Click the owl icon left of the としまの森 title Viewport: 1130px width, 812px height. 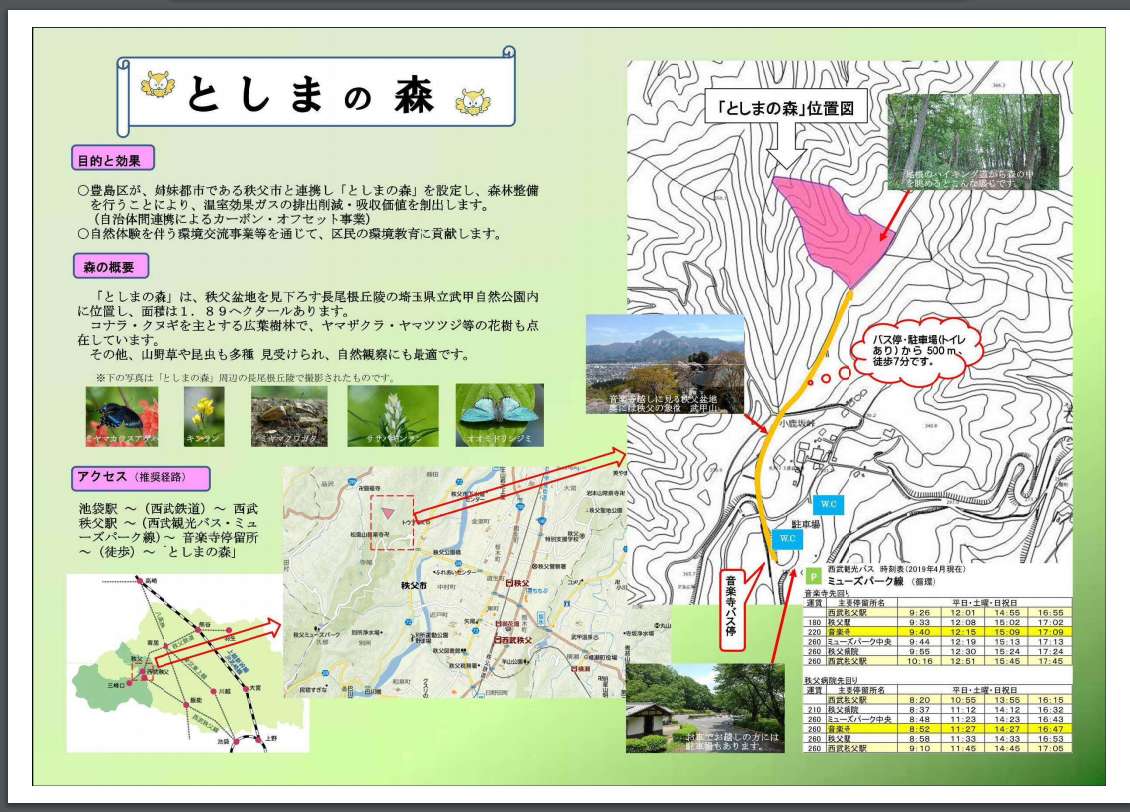[157, 84]
